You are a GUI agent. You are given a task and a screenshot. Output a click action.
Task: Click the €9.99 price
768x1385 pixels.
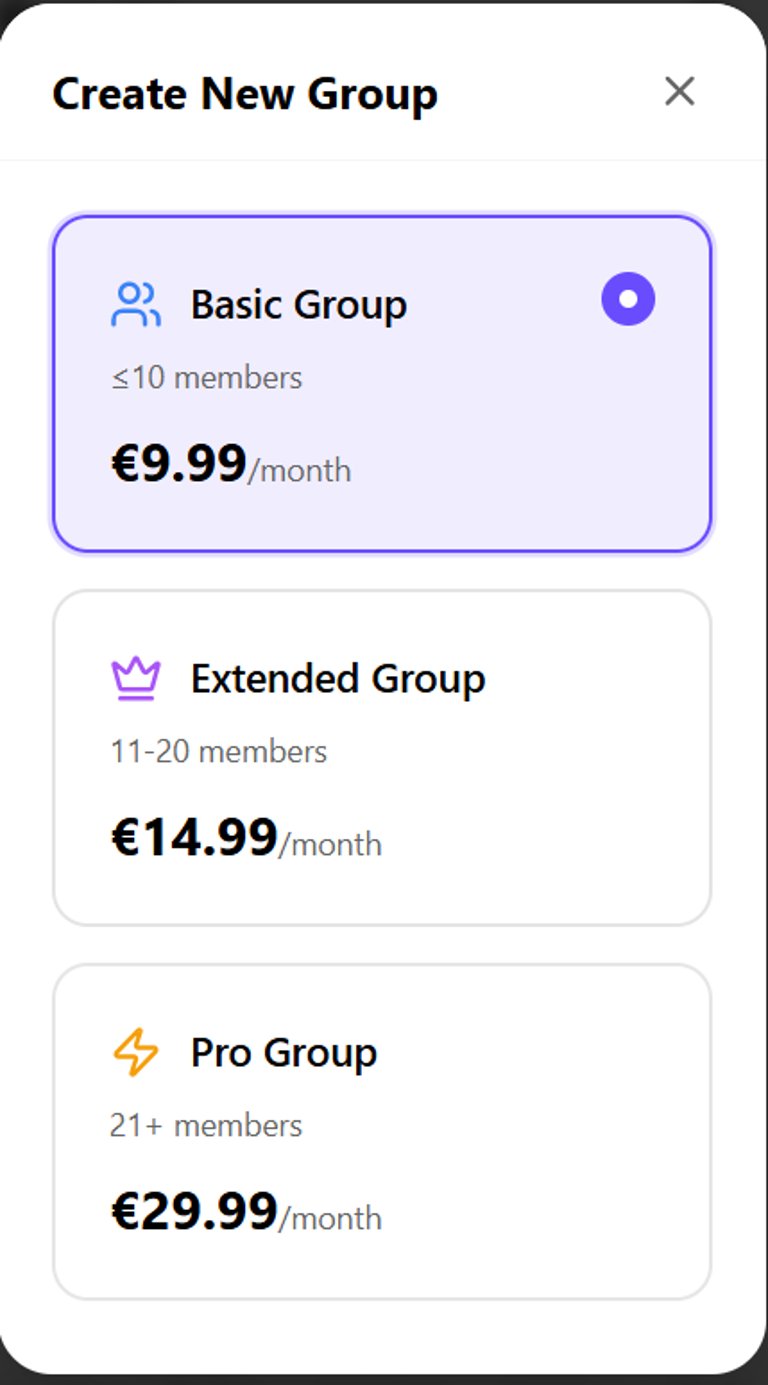[179, 464]
